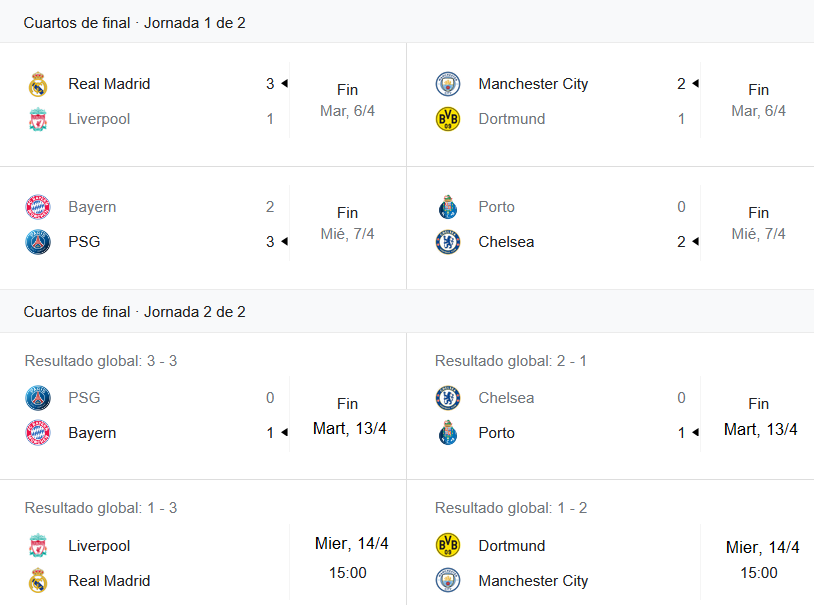Click the PSG crest in Jornada 1

pos(38,242)
